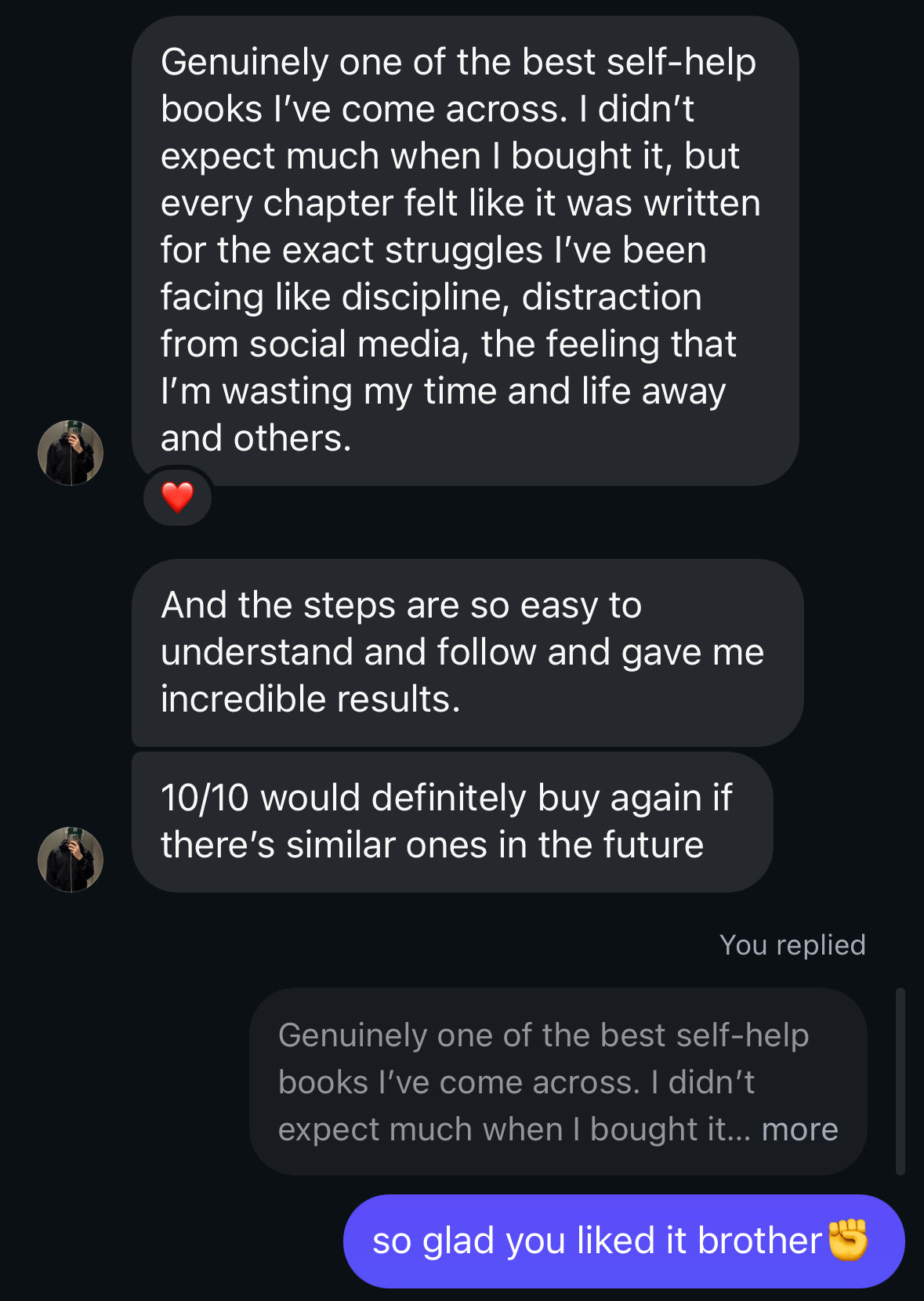This screenshot has height=1301, width=924.
Task: Select the purple "so glad you liked it" message
Action: [596, 1241]
